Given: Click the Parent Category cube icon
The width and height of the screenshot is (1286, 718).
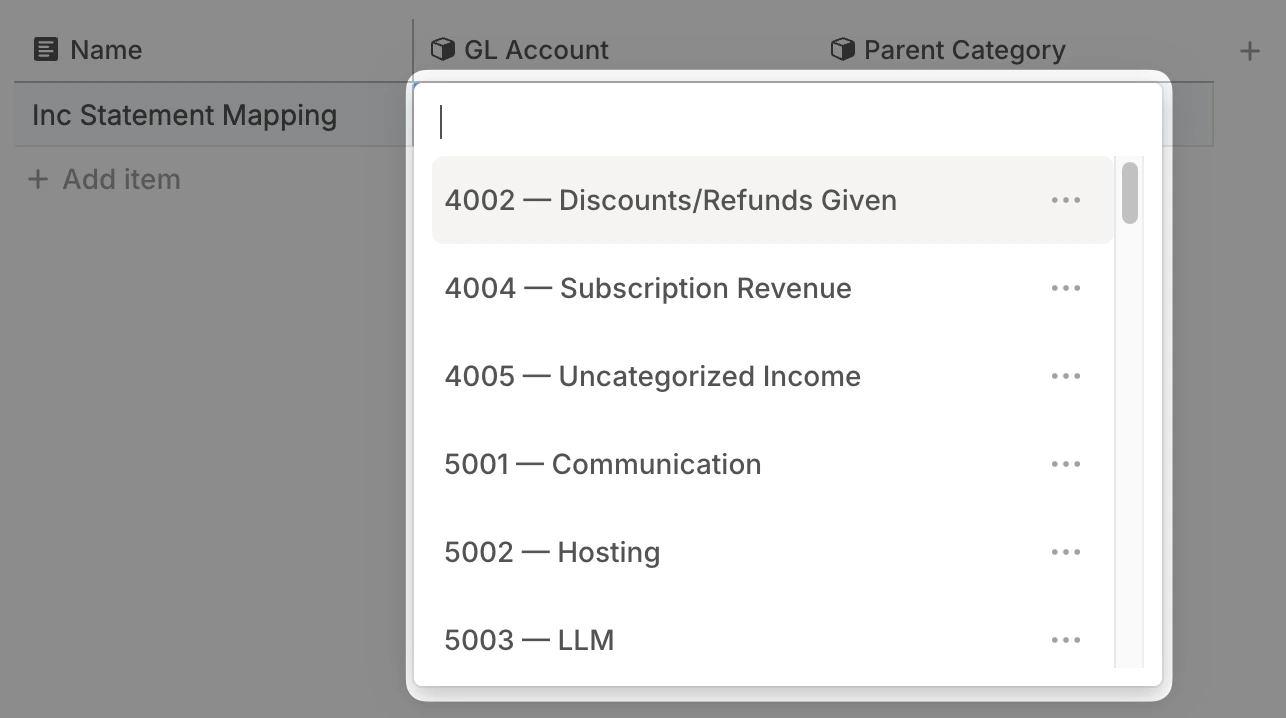Looking at the screenshot, I should pyautogui.click(x=842, y=49).
